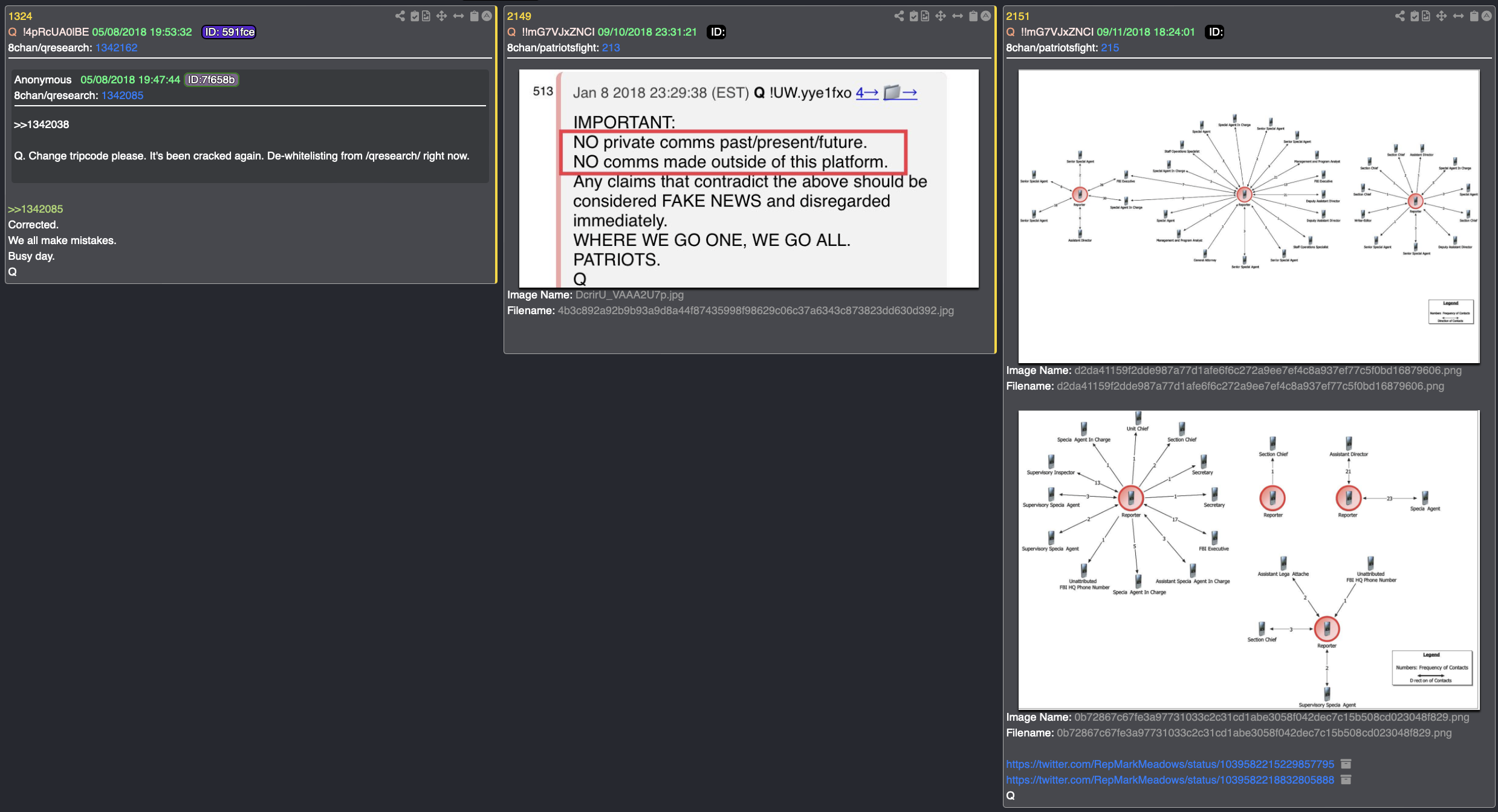Follow the green >>1342085 reply reference
The height and width of the screenshot is (812, 1498).
click(x=36, y=209)
